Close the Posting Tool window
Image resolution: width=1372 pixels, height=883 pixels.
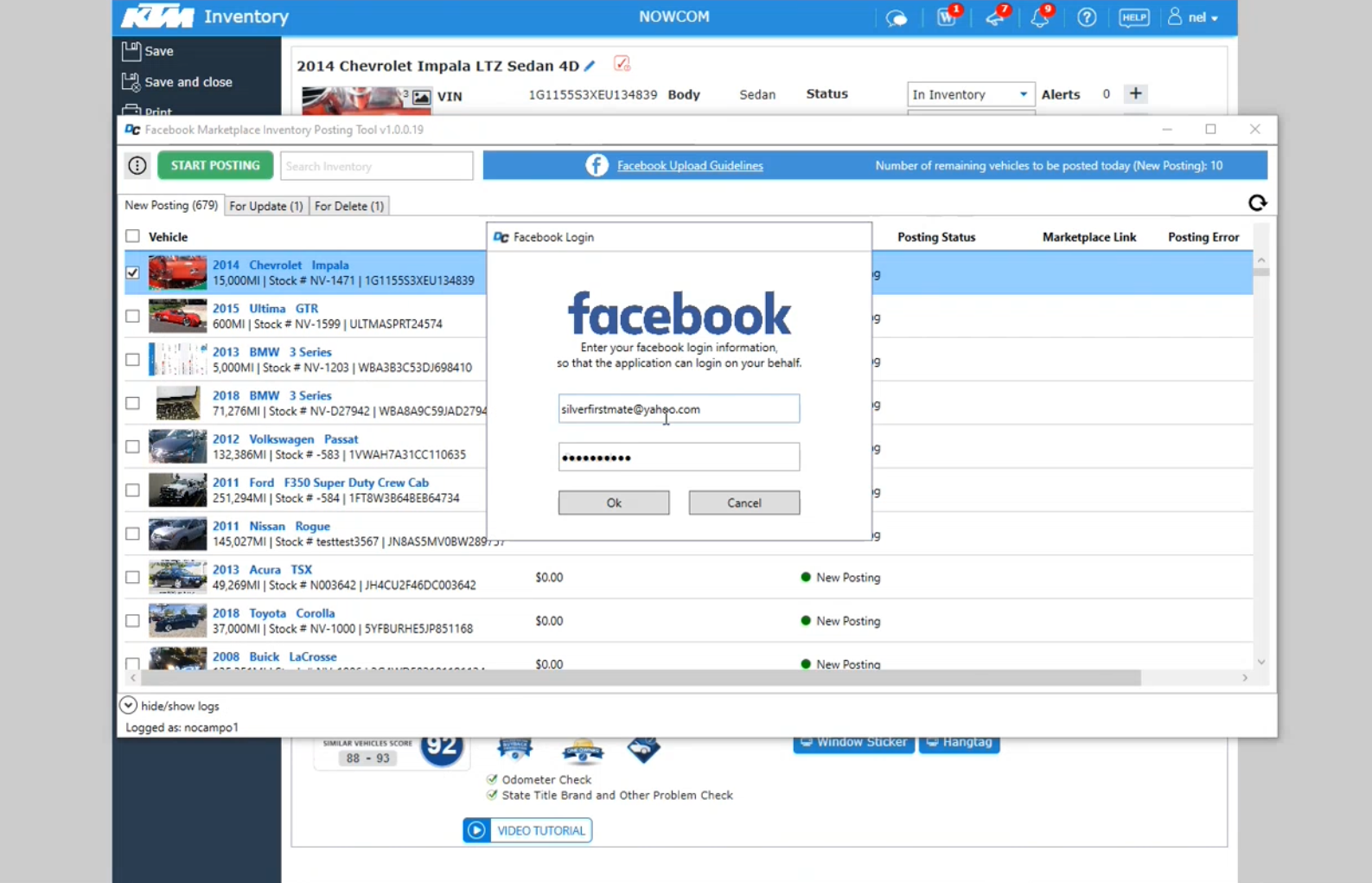click(x=1254, y=129)
